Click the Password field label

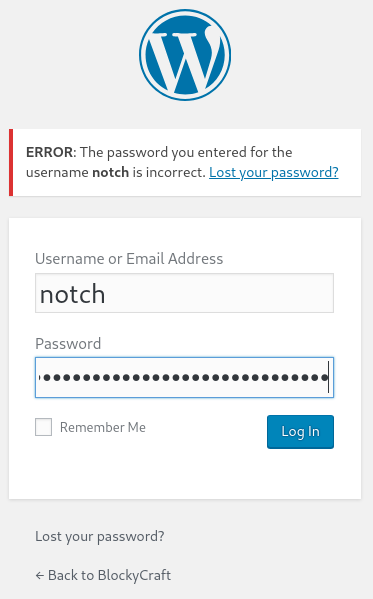click(x=68, y=343)
